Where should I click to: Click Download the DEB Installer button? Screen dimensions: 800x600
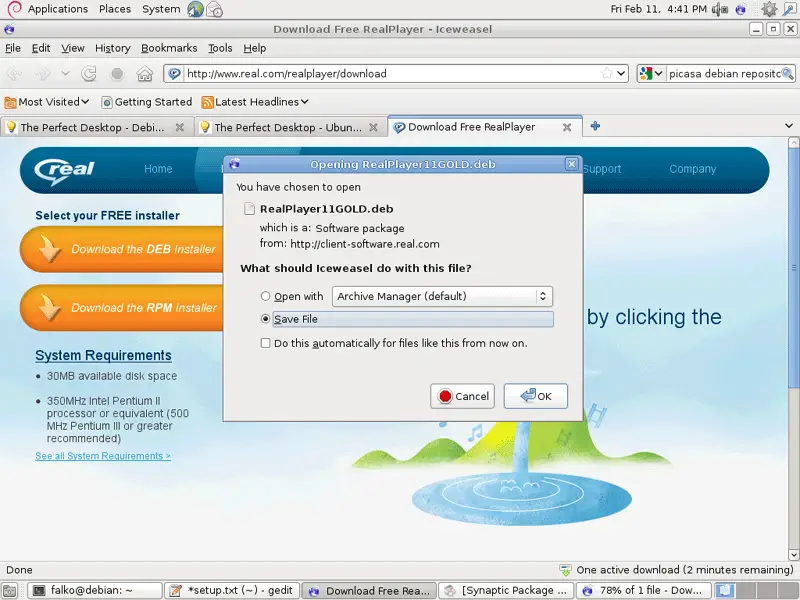[x=122, y=249]
